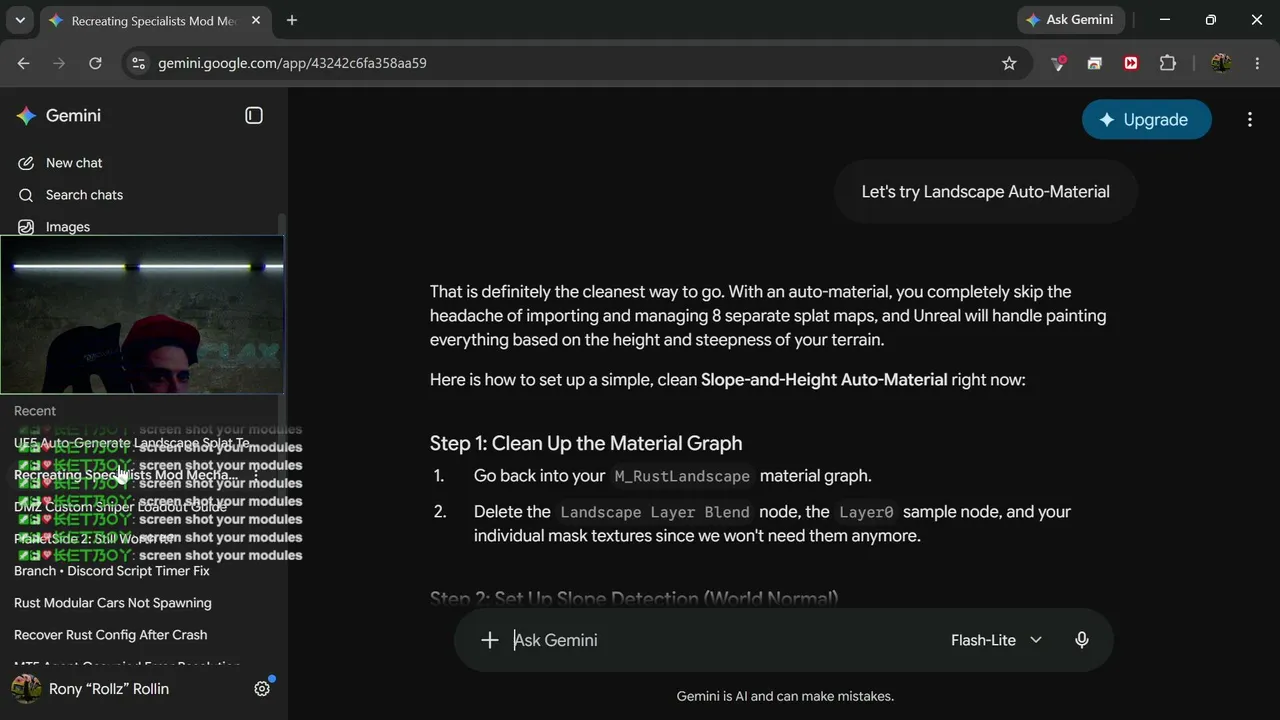
Task: Bookmark this page with the star icon
Action: coord(1009,63)
